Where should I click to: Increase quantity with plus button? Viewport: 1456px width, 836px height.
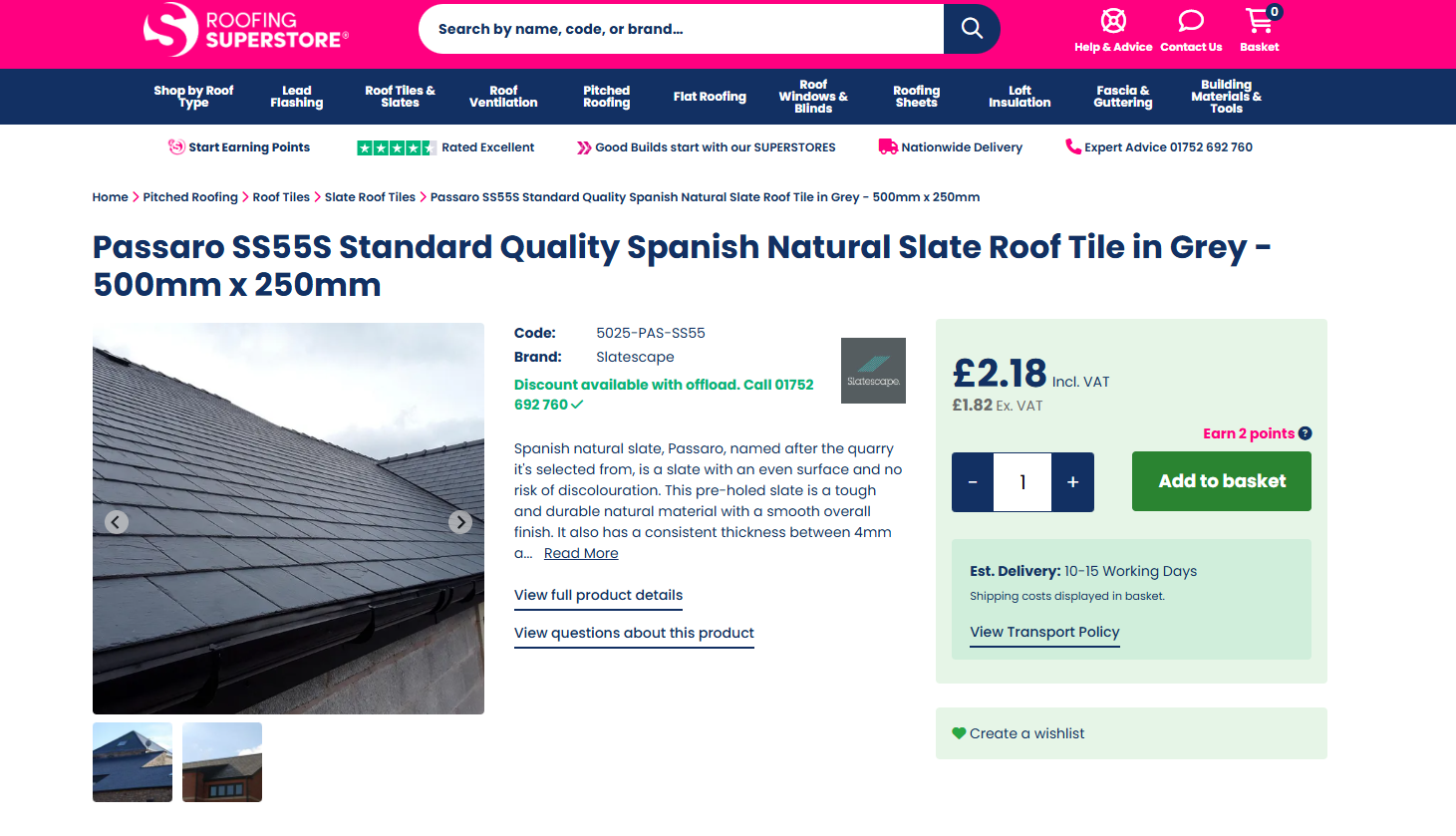1072,482
